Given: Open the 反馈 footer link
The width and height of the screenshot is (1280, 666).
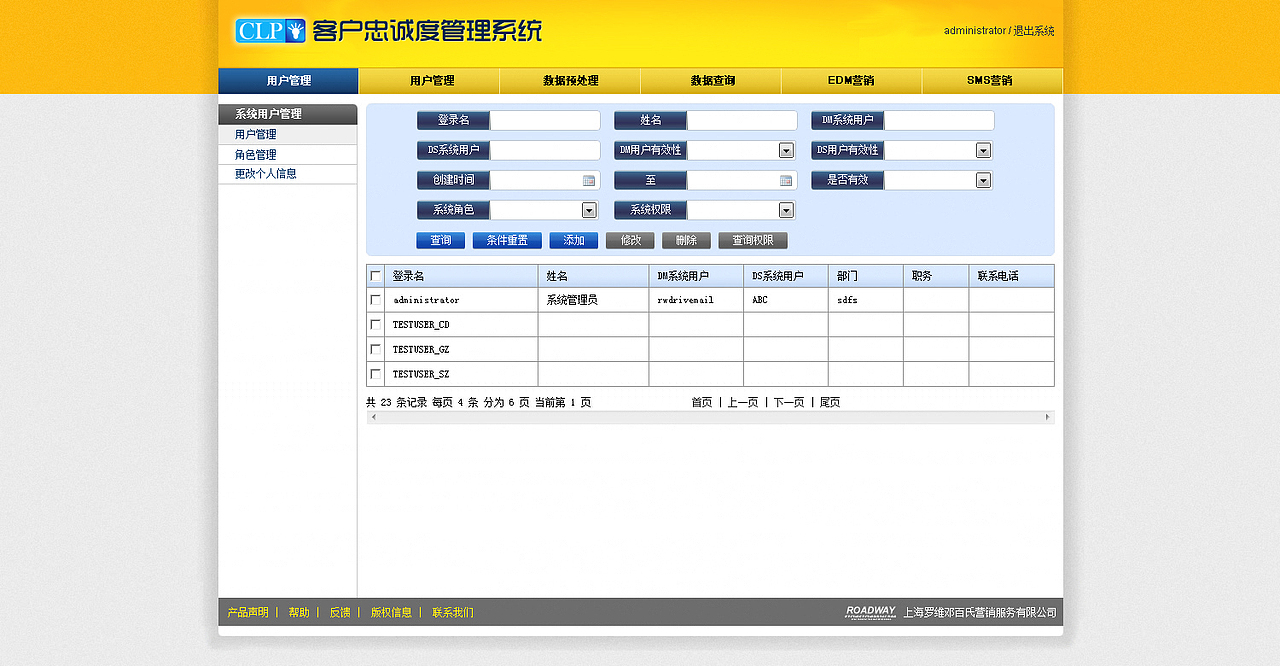Looking at the screenshot, I should point(340,613).
